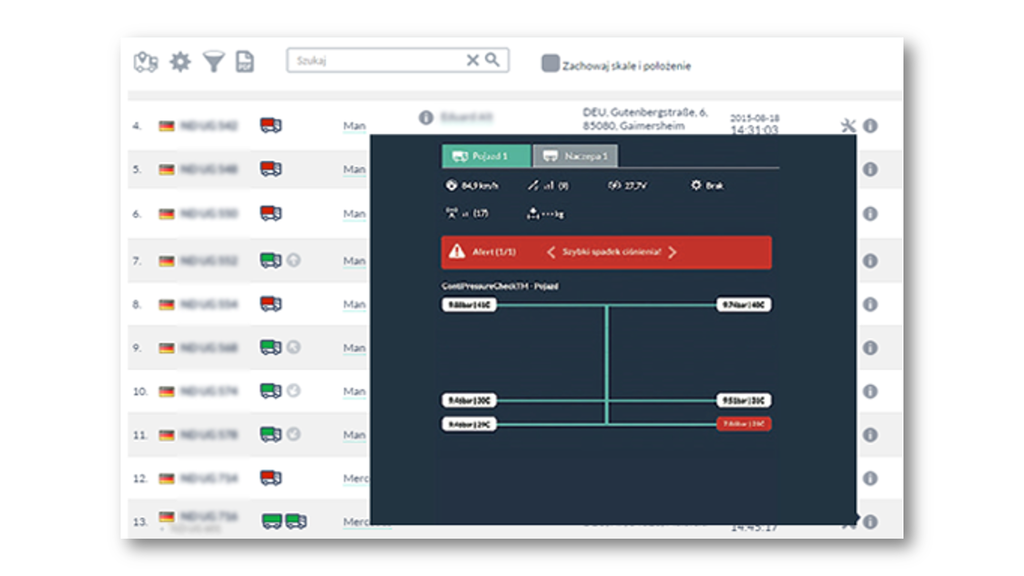Focus the Szukaj search field
This screenshot has height=576, width=1024.
click(397, 60)
